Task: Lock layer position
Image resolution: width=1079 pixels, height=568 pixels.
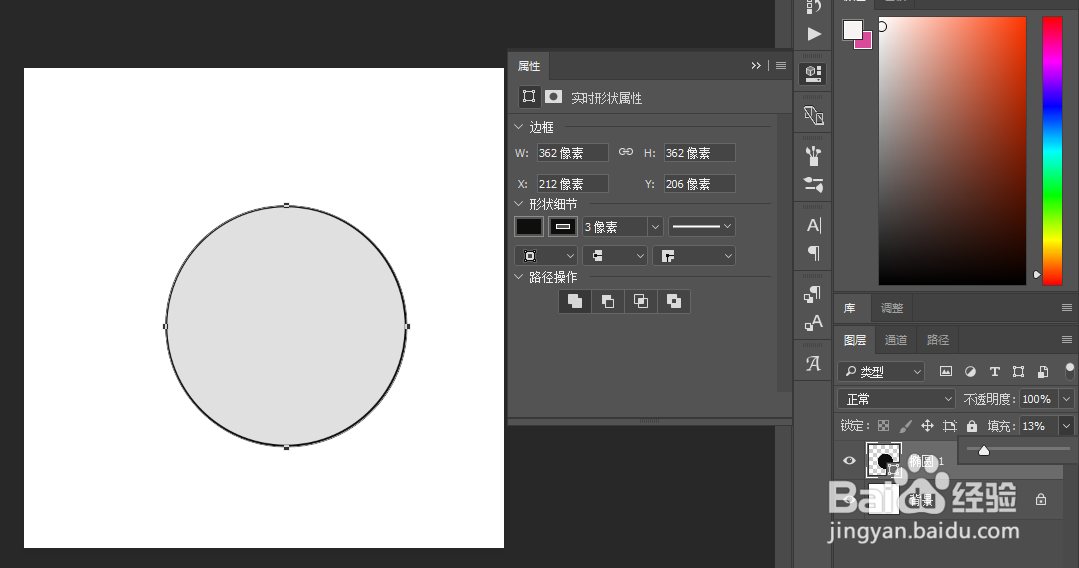Action: pyautogui.click(x=928, y=426)
